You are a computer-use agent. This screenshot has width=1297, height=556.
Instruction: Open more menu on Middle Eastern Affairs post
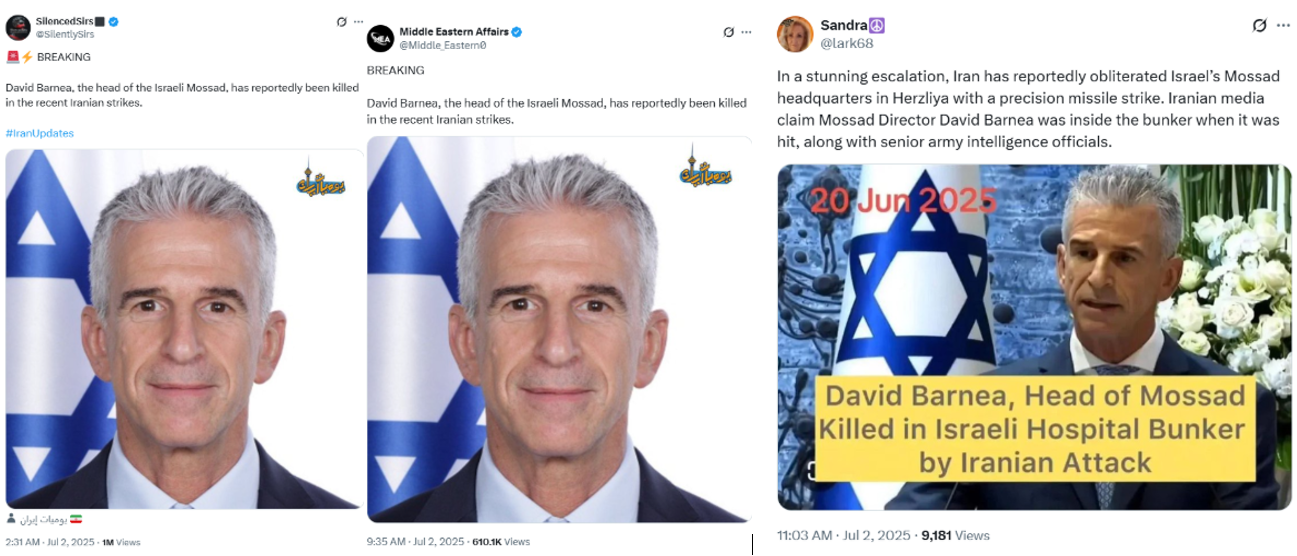click(746, 32)
